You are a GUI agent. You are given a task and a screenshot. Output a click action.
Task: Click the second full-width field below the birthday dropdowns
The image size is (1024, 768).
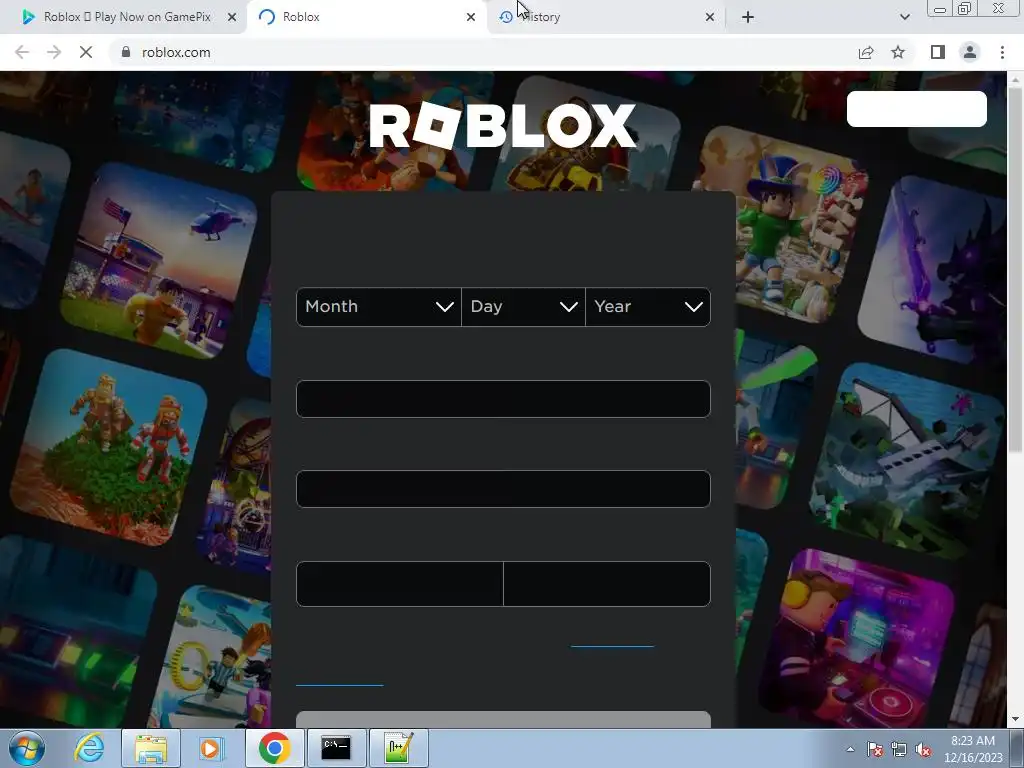(503, 489)
